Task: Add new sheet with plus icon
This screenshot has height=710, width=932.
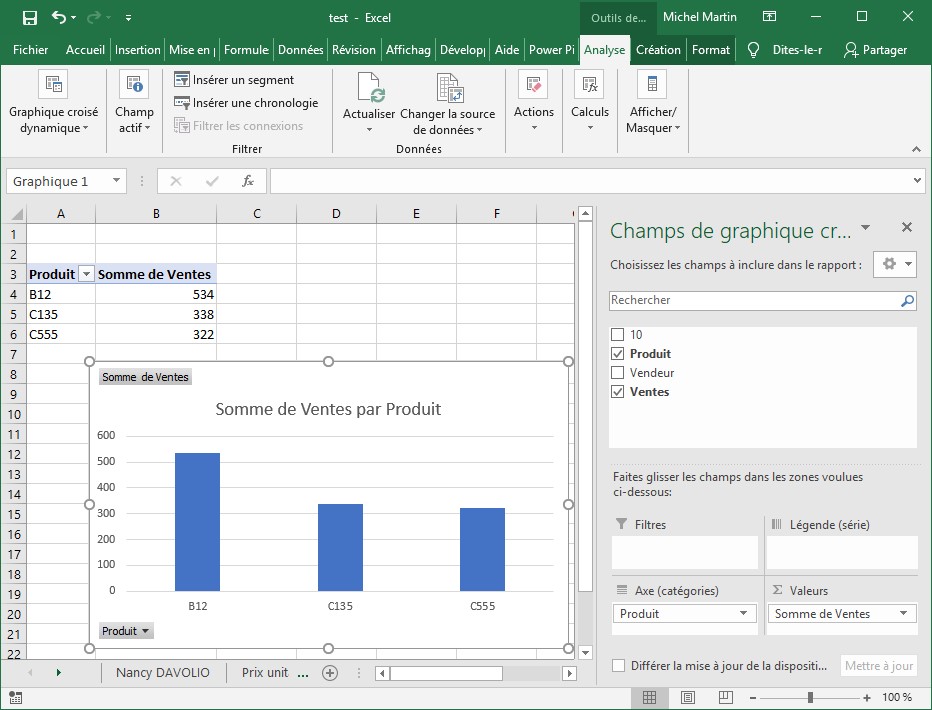Action: [x=329, y=673]
